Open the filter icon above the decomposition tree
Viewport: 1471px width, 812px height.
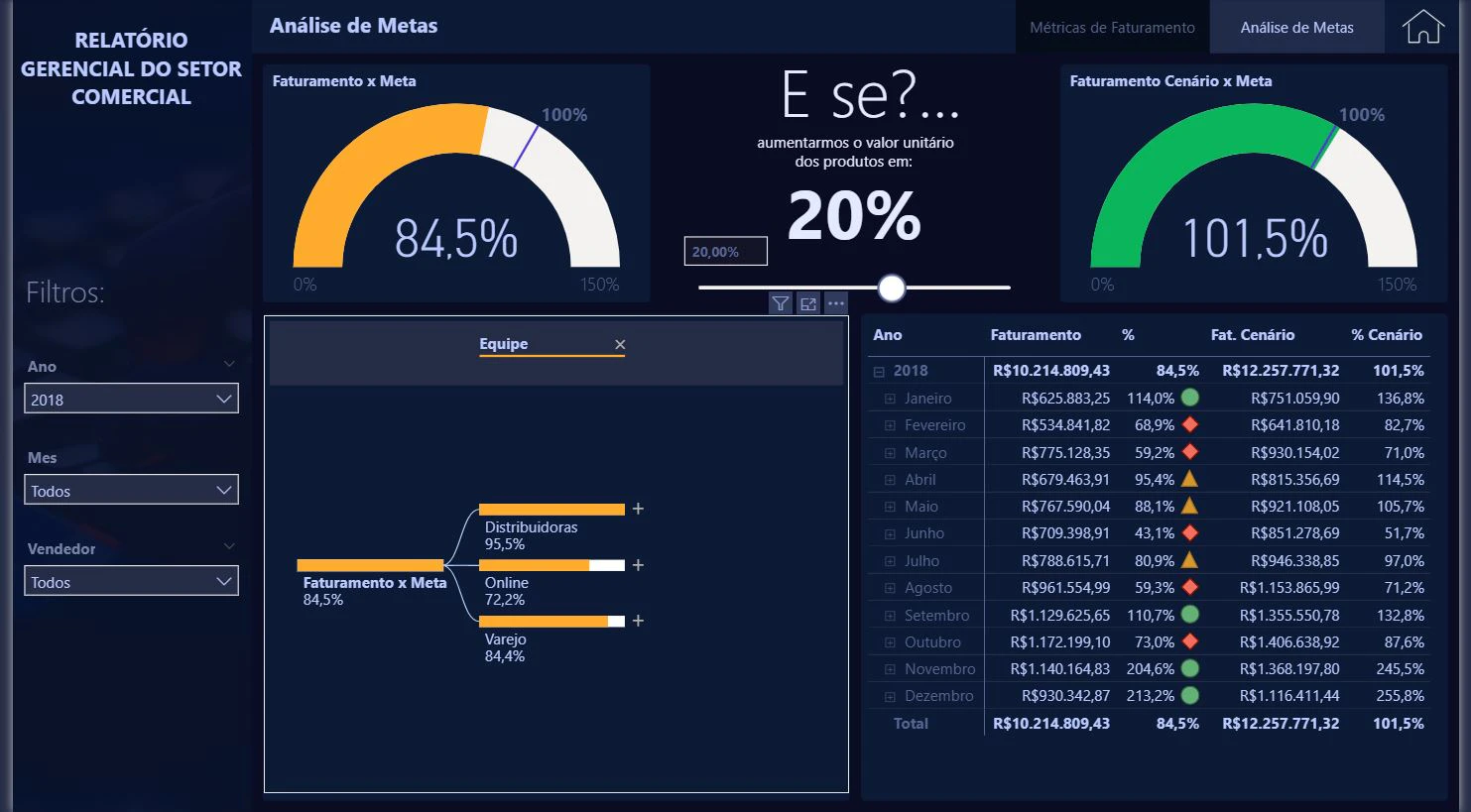(781, 303)
